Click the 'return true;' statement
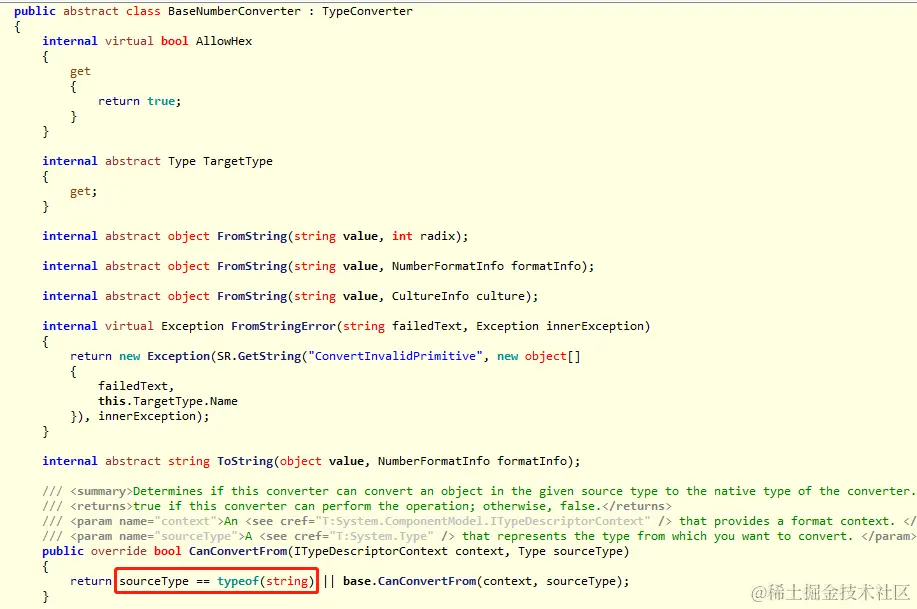 coord(140,101)
